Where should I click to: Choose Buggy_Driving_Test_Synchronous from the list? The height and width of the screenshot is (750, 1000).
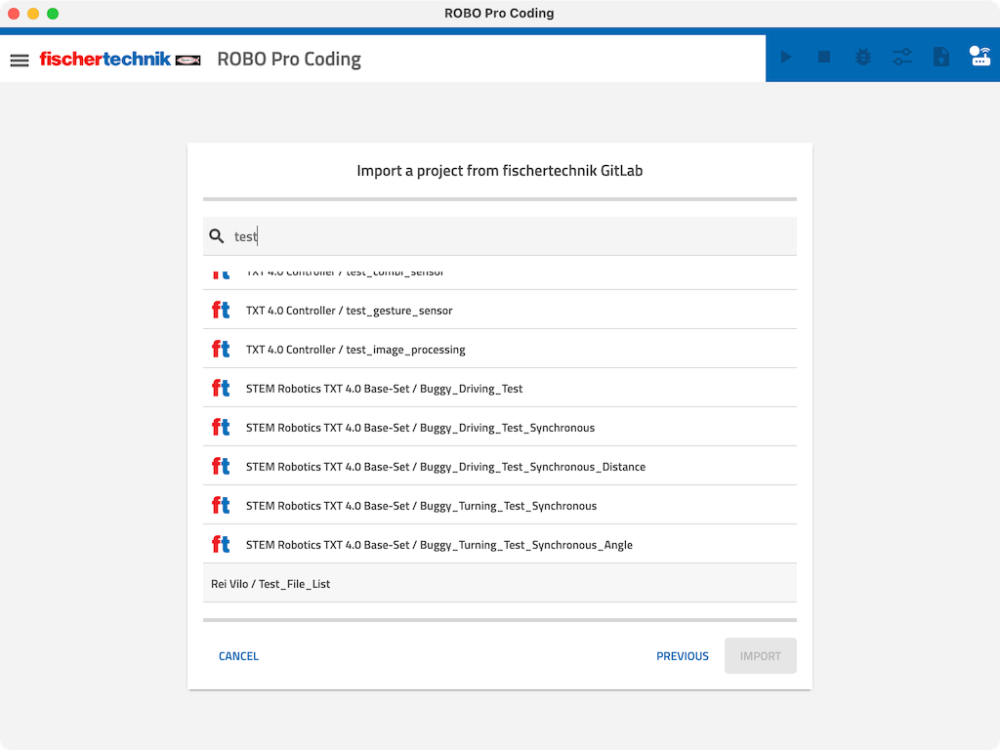tap(420, 428)
